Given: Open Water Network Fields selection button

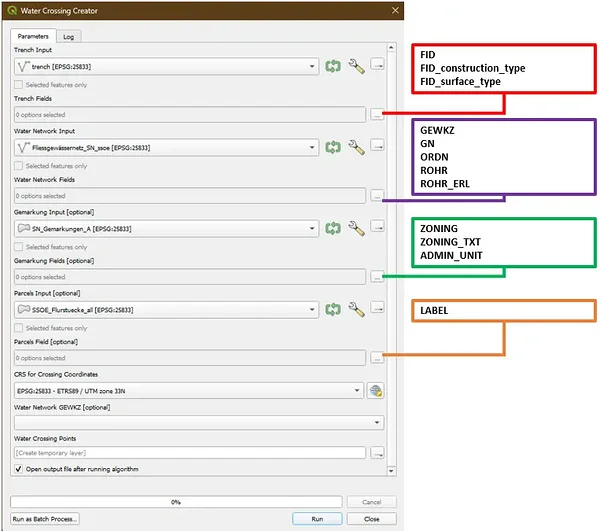Looking at the screenshot, I should tap(377, 195).
